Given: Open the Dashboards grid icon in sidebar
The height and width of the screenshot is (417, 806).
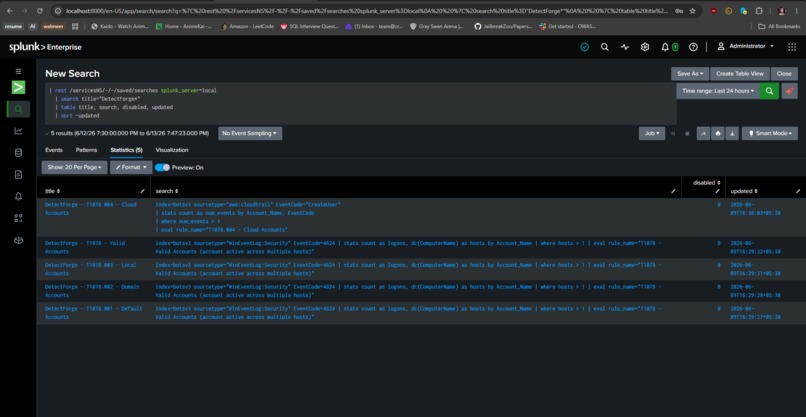Looking at the screenshot, I should [18, 218].
